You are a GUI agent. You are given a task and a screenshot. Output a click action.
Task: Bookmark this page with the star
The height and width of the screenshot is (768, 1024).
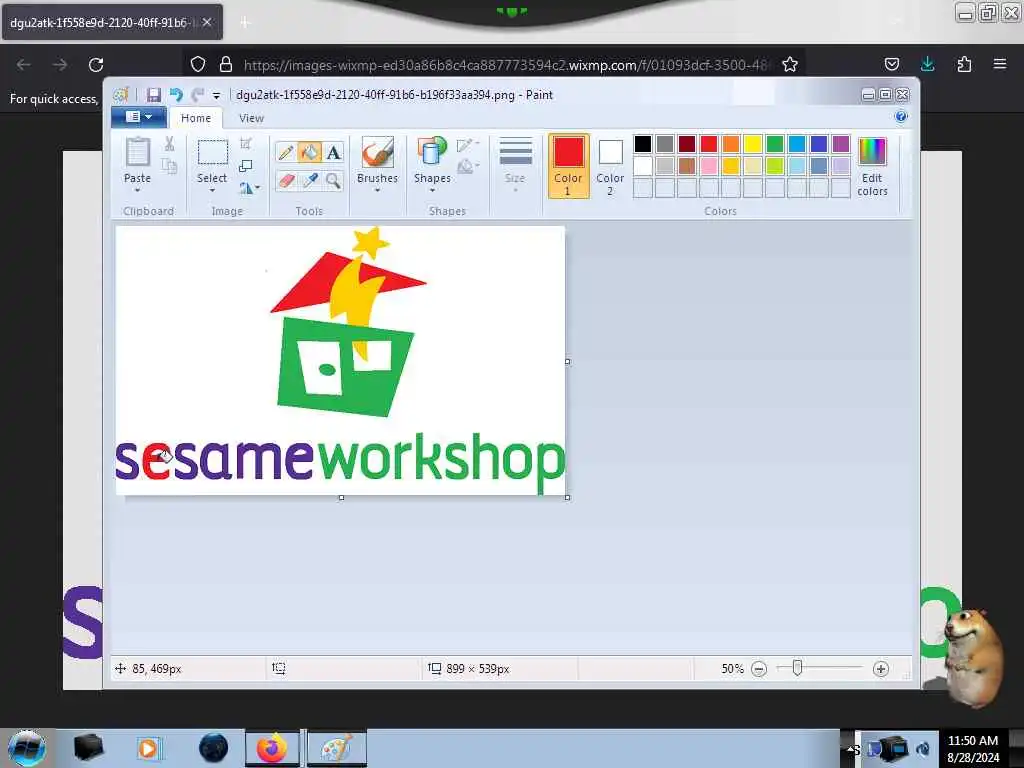click(x=790, y=65)
